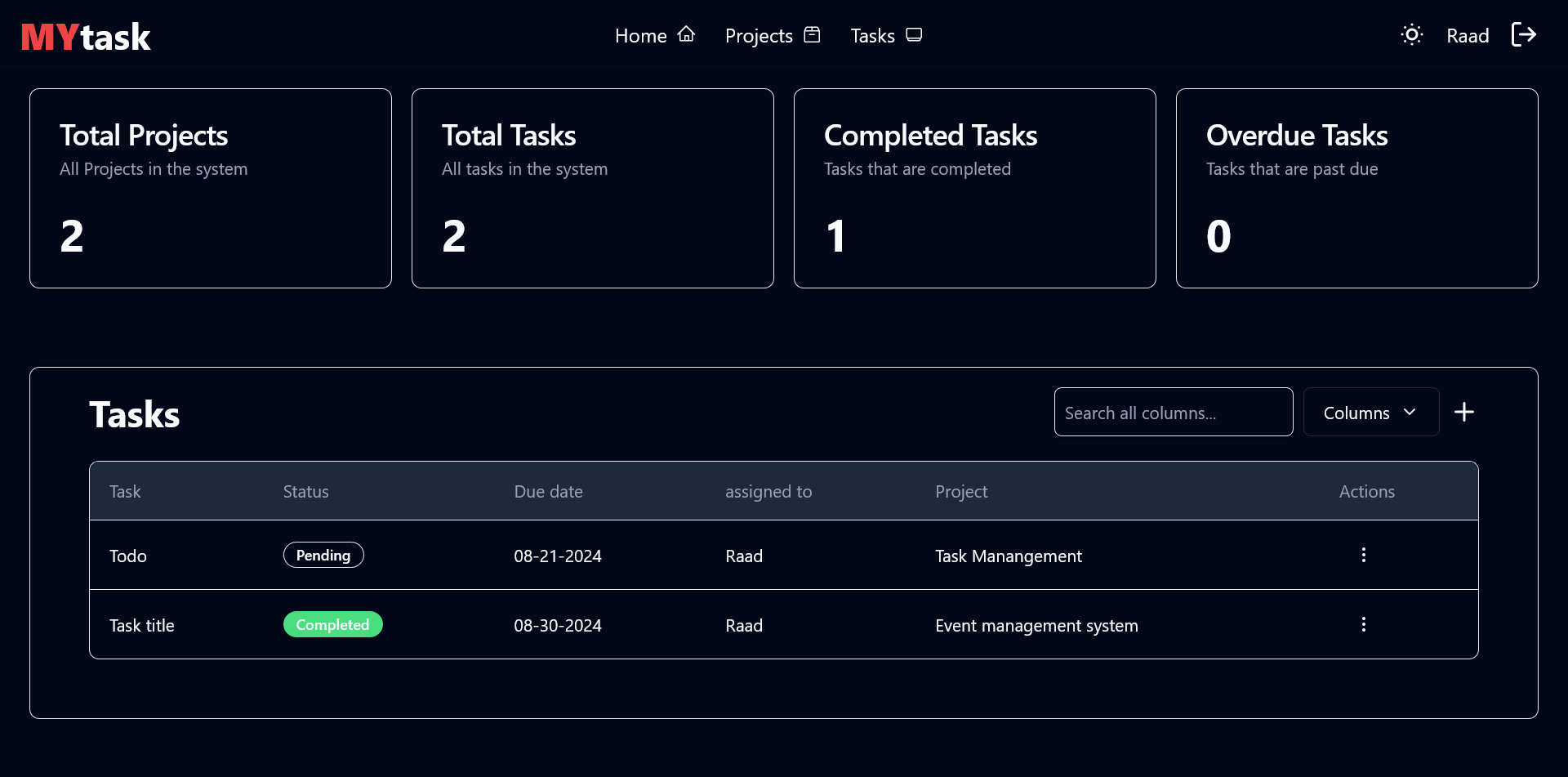Click the plus icon to add task
The width and height of the screenshot is (1568, 777).
click(1463, 412)
